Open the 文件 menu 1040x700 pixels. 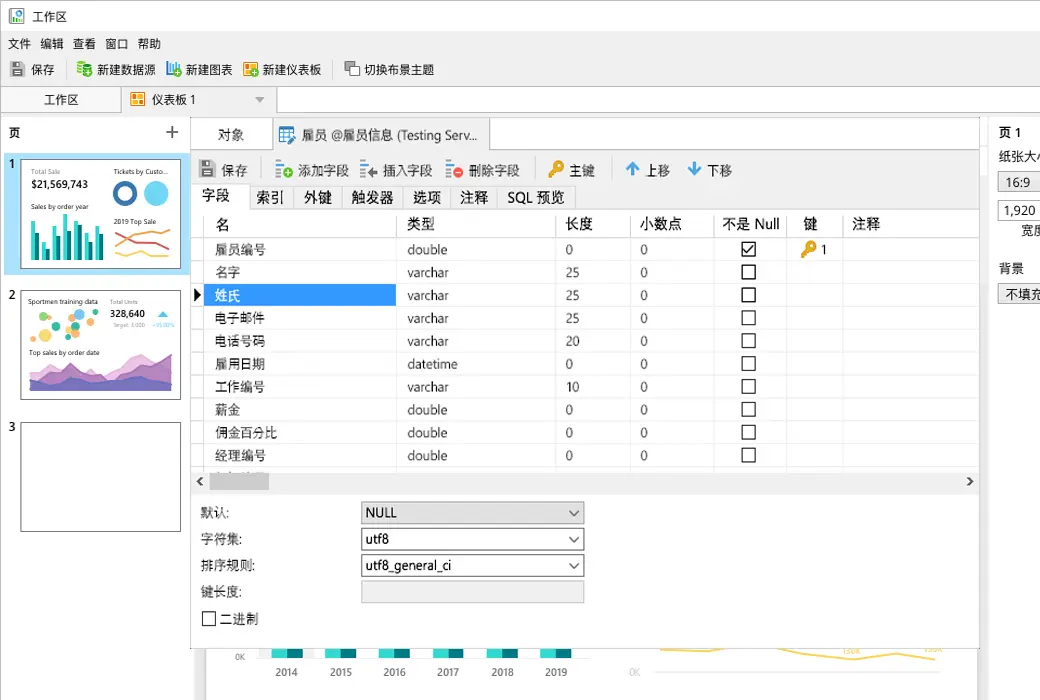pos(19,44)
